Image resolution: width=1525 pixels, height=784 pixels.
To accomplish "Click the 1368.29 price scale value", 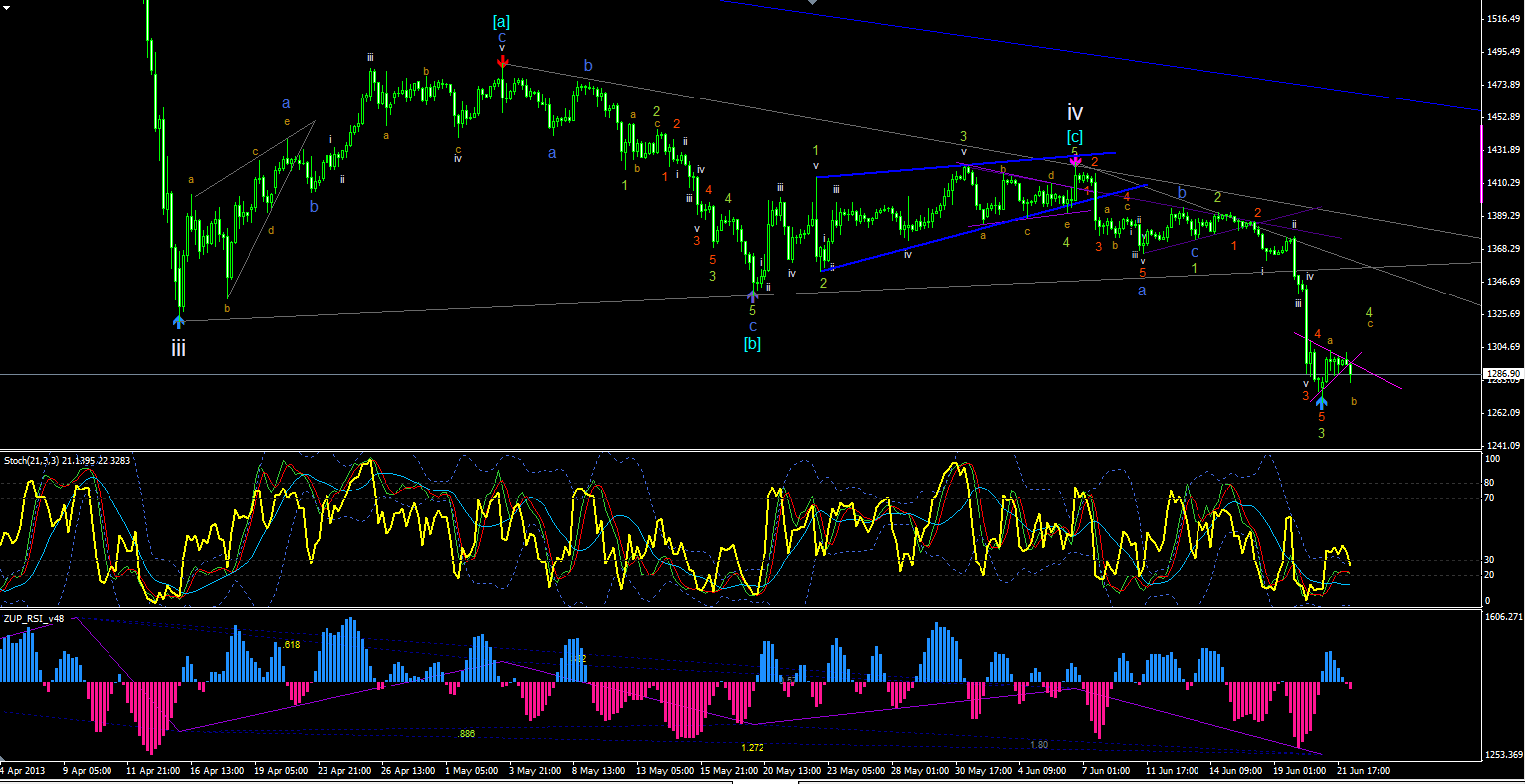I will [1501, 249].
